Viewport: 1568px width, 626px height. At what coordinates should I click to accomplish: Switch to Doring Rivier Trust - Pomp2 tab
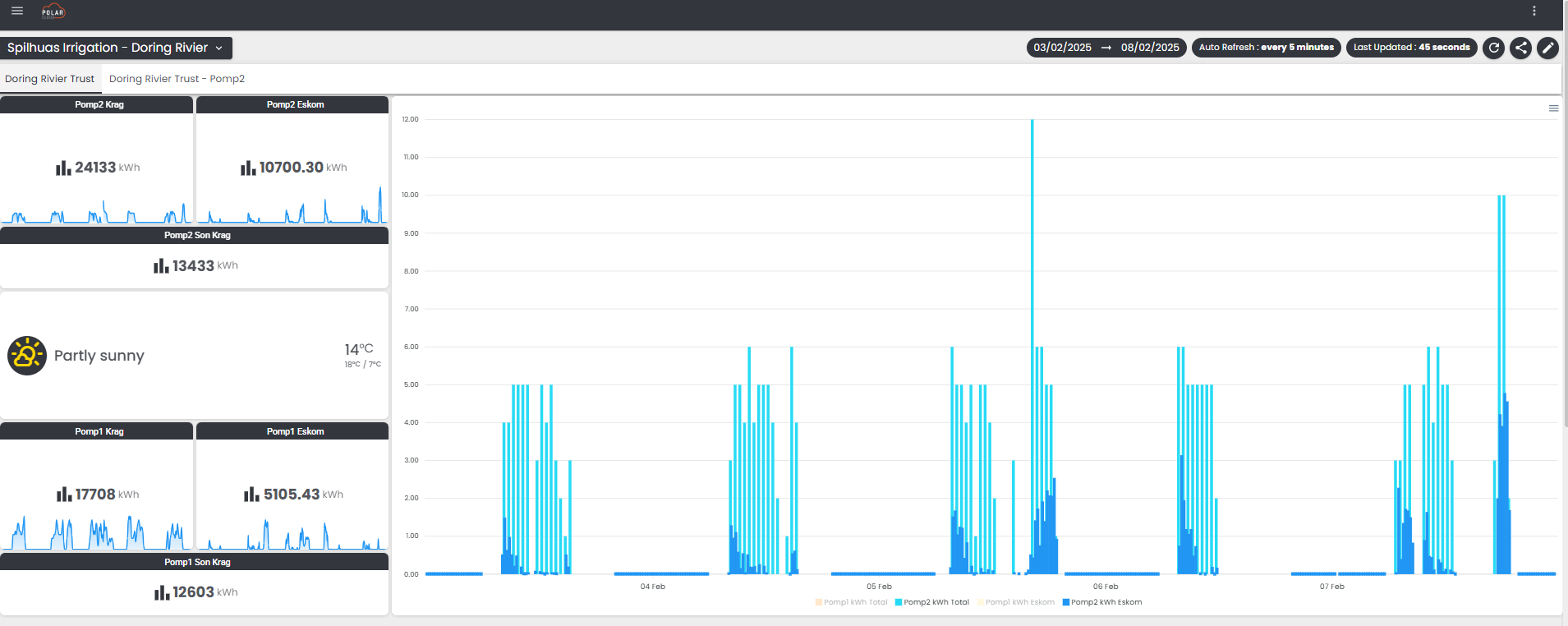tap(177, 79)
